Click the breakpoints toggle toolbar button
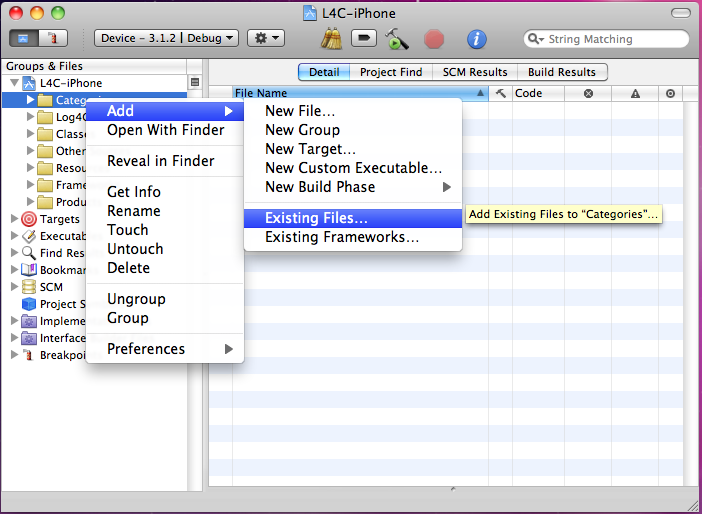 [364, 39]
